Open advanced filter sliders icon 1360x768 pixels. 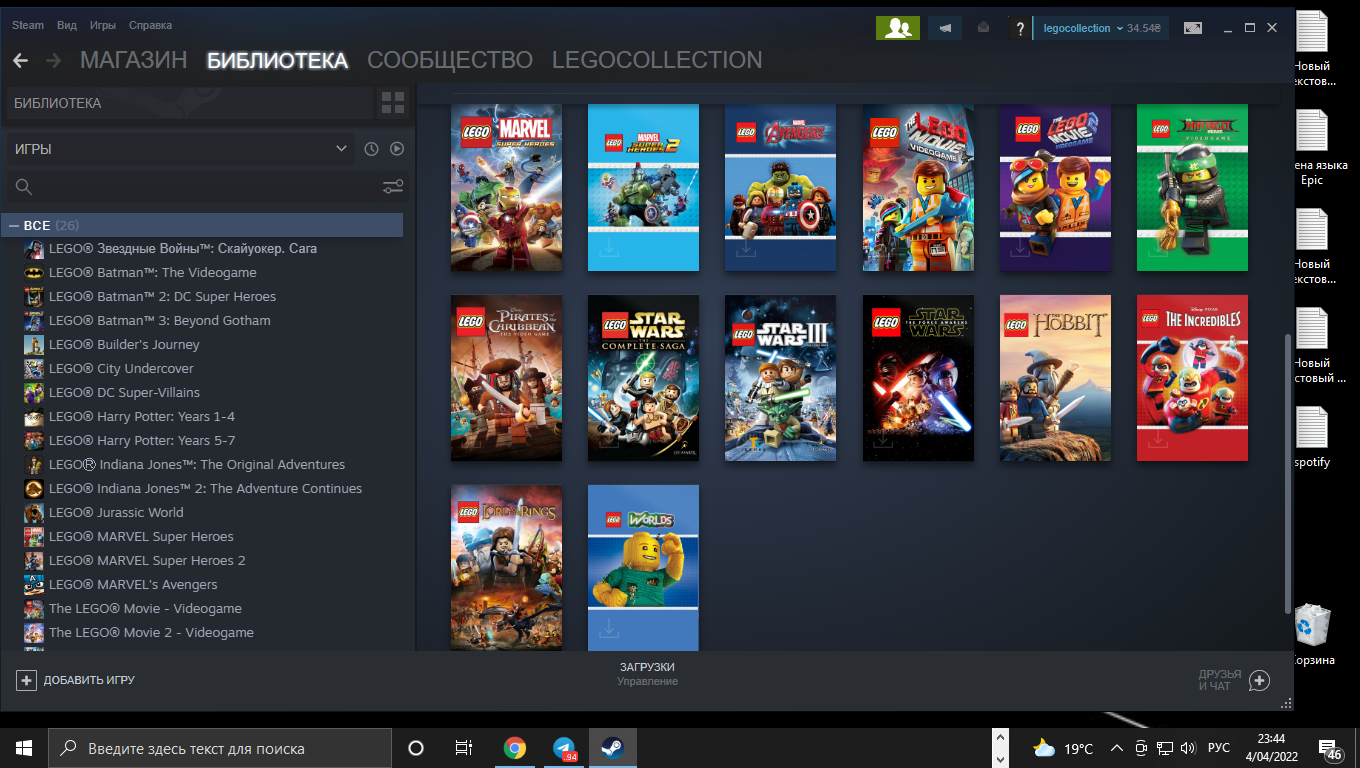coord(393,187)
